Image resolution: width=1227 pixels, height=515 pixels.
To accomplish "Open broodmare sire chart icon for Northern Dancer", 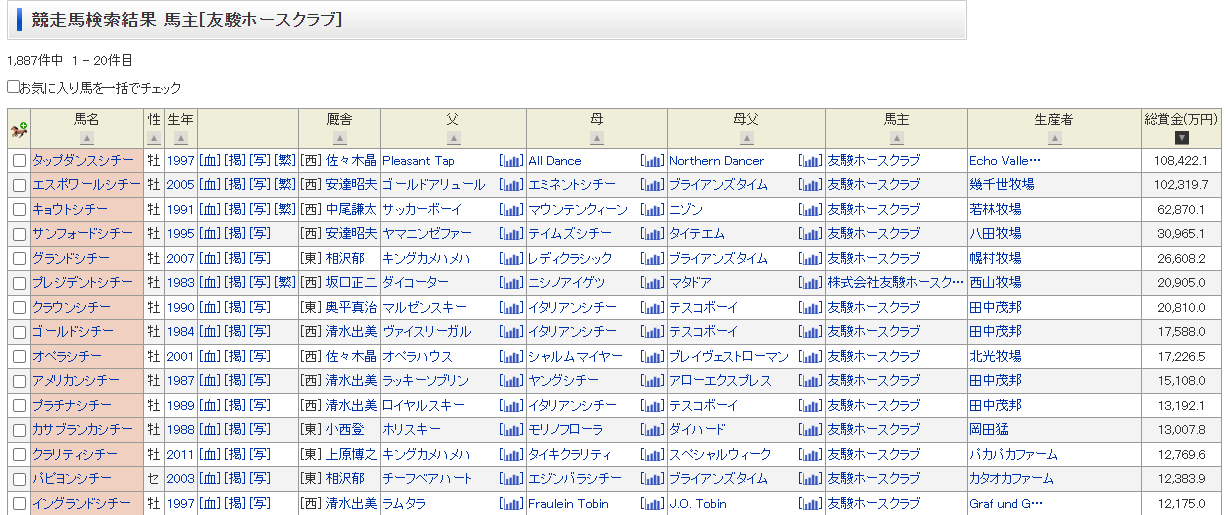I will point(810,161).
